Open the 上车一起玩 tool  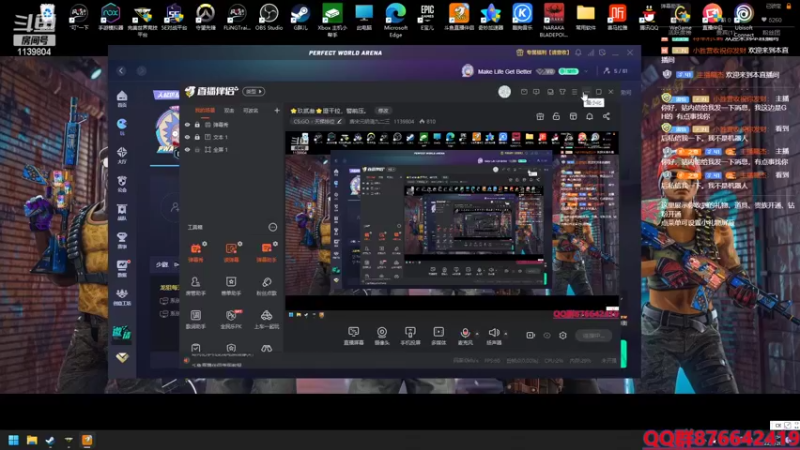pos(266,319)
